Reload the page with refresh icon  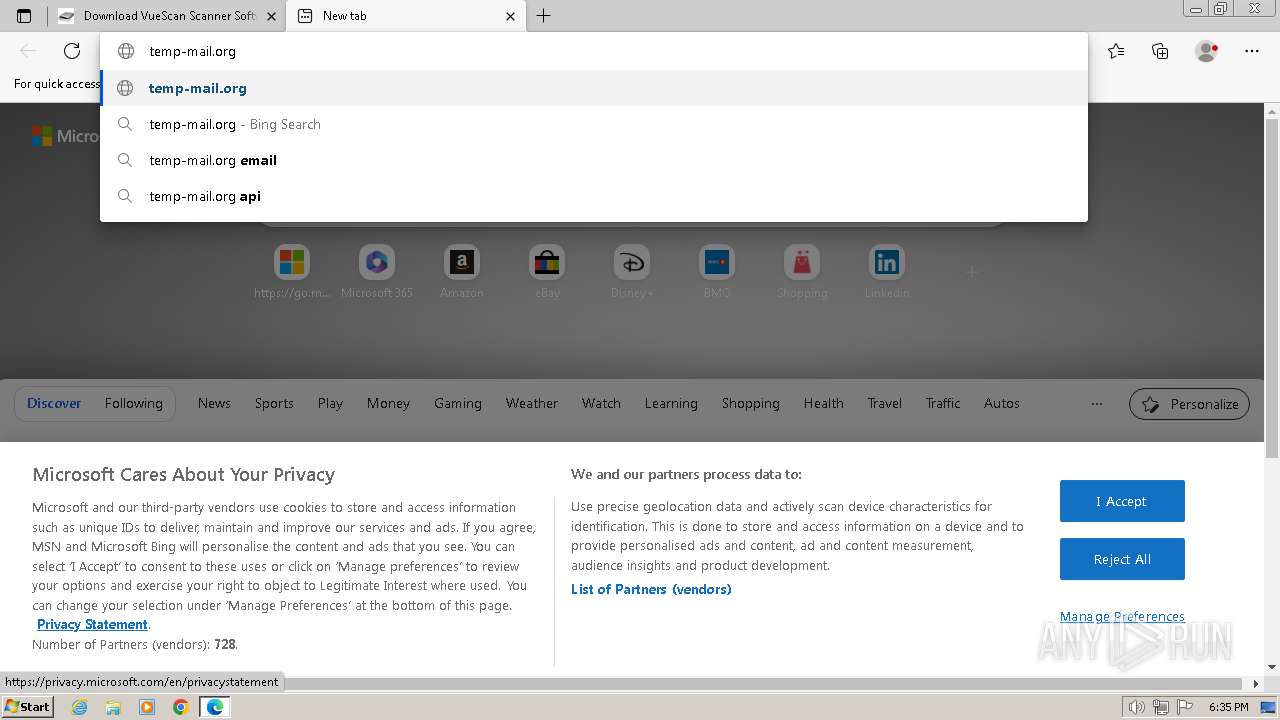(x=72, y=51)
